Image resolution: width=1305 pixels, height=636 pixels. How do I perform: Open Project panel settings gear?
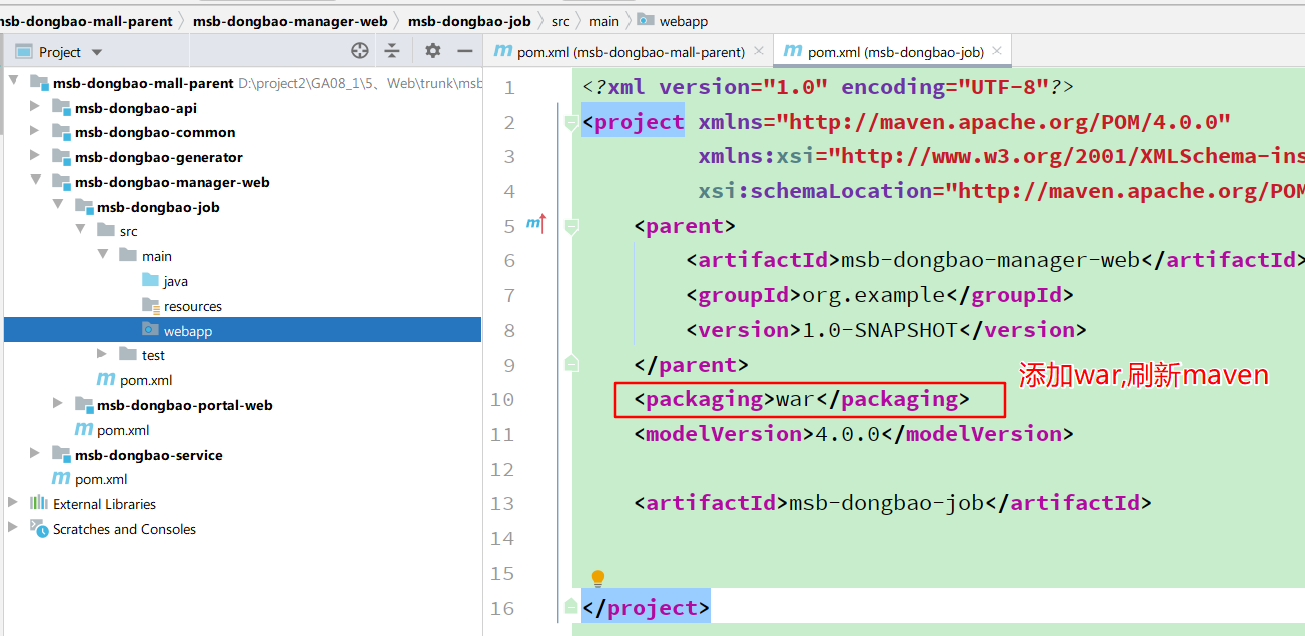432,51
